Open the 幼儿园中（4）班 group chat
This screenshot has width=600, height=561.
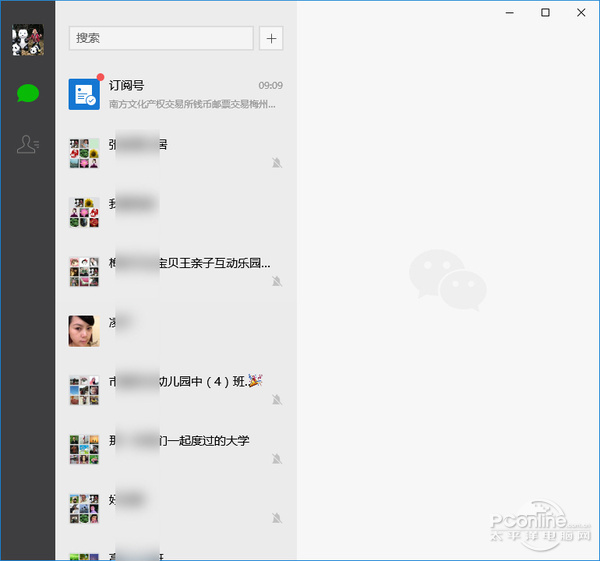pos(176,390)
